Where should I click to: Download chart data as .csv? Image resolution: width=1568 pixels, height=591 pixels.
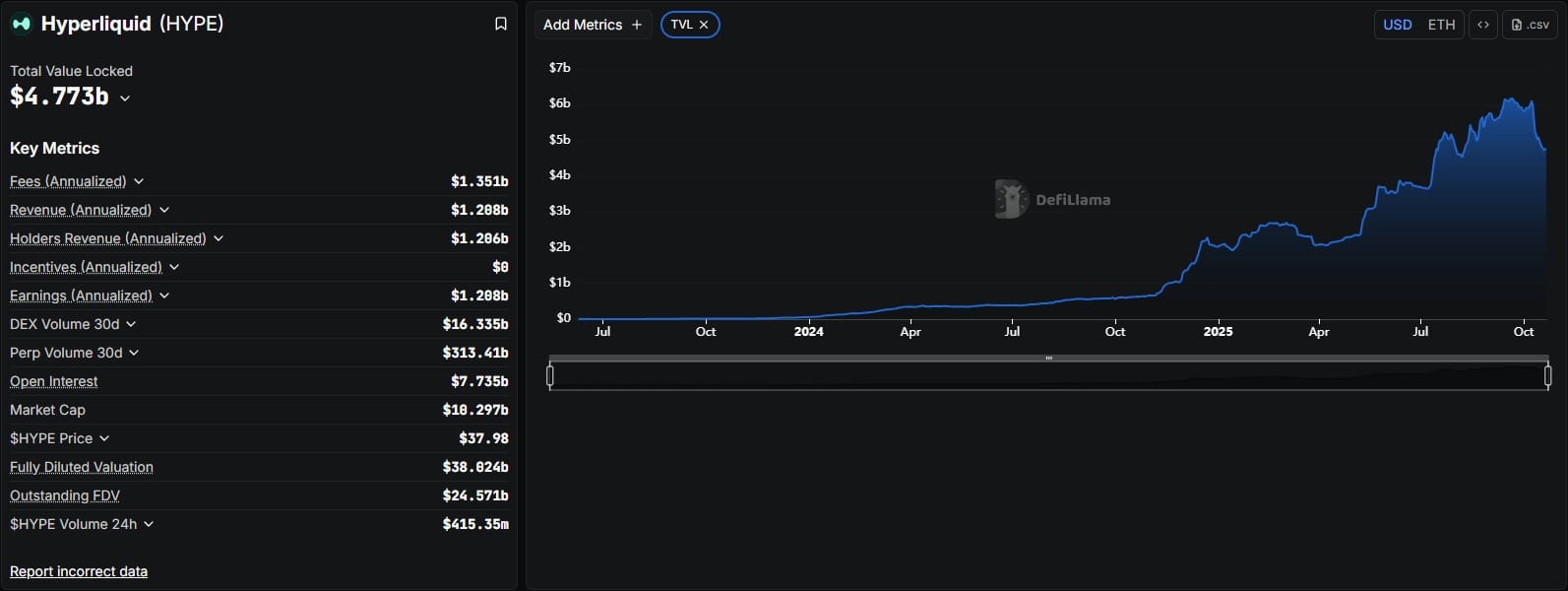1530,25
